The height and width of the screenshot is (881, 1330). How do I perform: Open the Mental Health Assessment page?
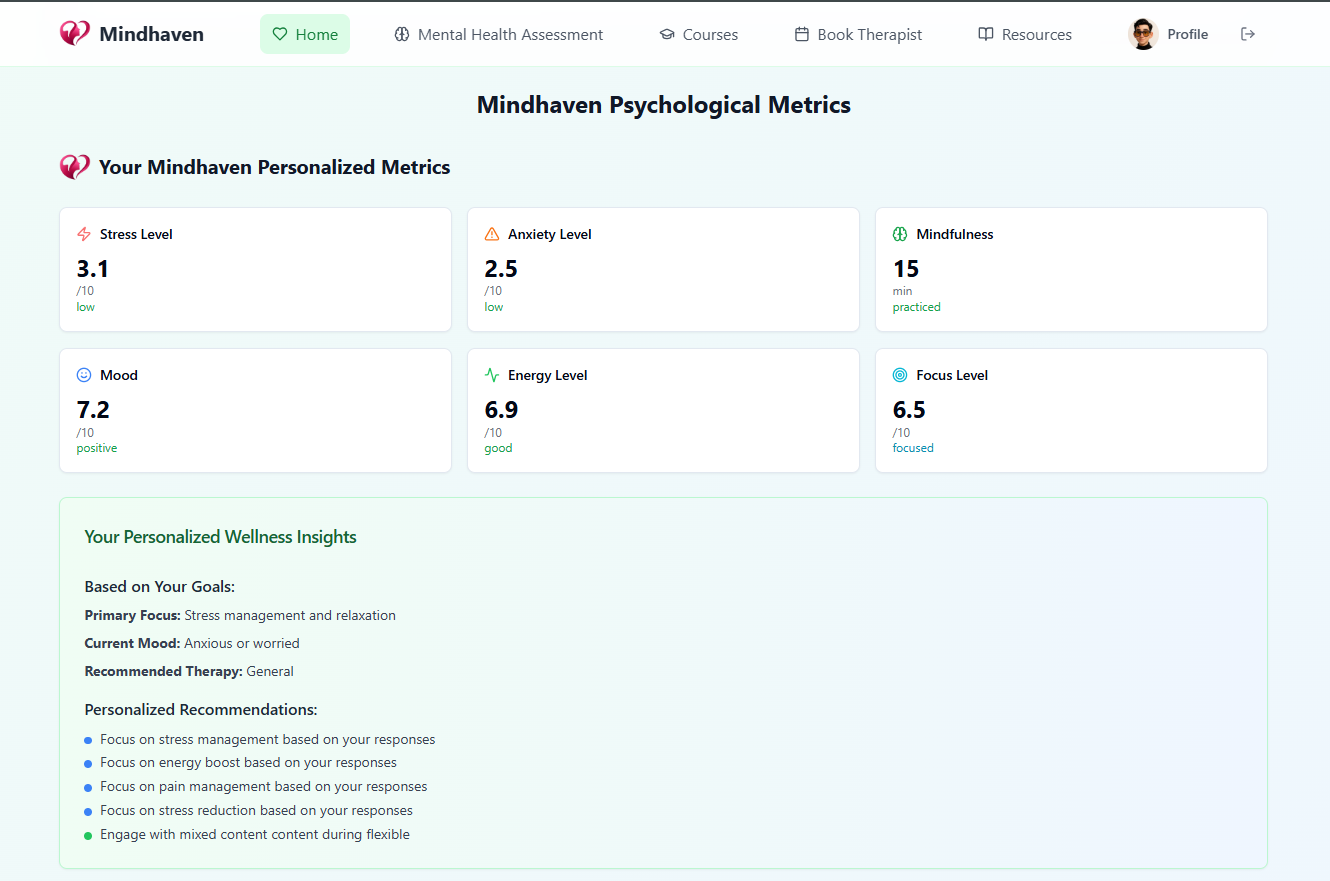[x=498, y=33]
